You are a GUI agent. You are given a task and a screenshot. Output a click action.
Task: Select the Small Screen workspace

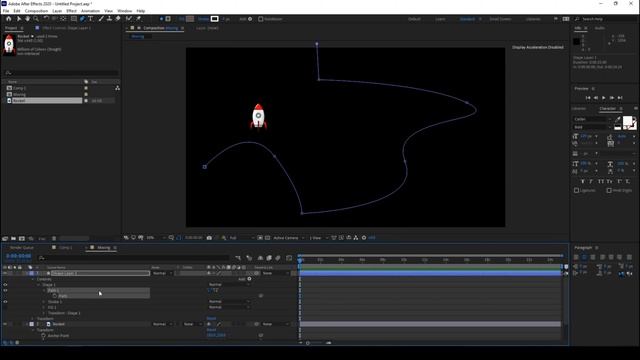500,19
